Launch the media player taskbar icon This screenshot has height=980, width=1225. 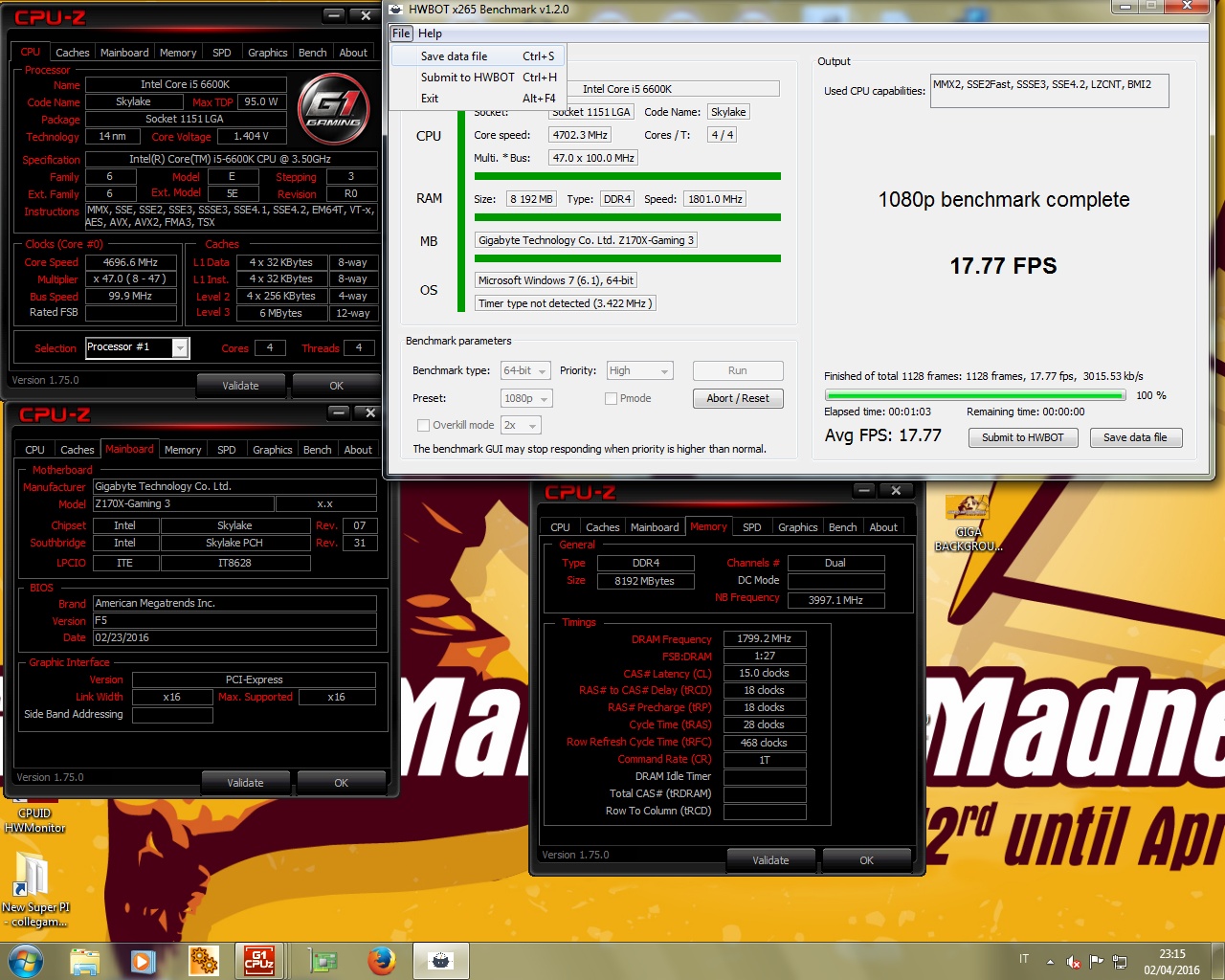(x=144, y=961)
